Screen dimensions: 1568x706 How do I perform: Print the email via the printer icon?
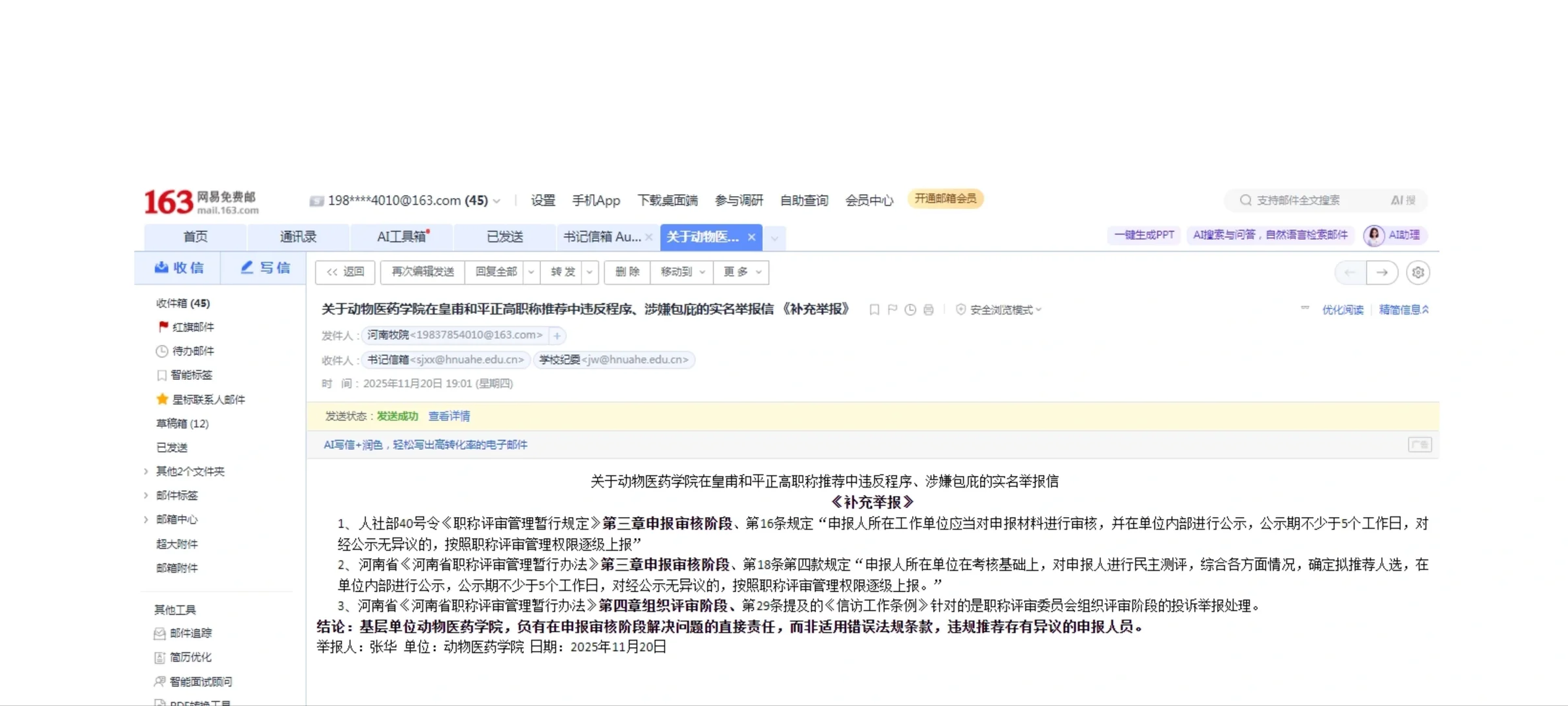[928, 310]
